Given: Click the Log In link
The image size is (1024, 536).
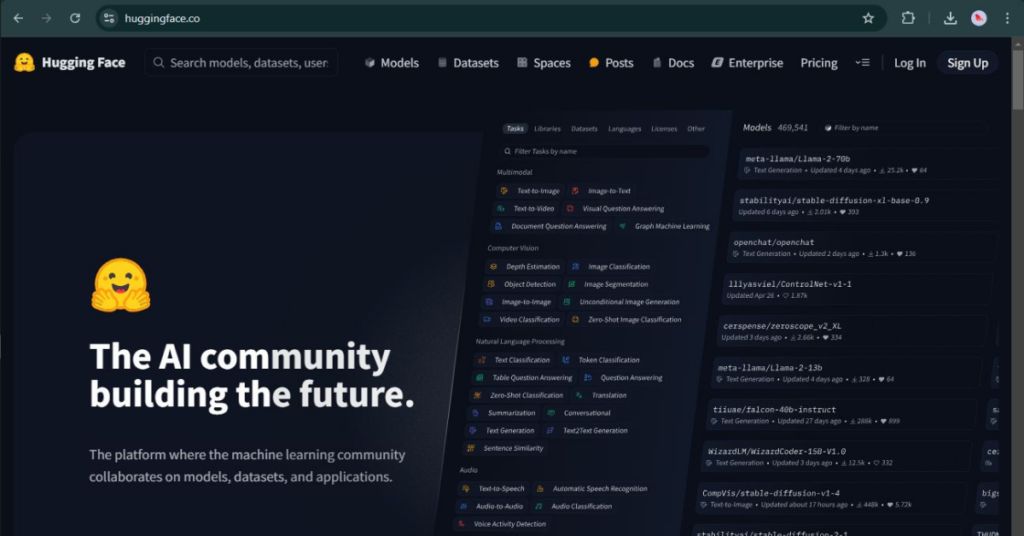Looking at the screenshot, I should [x=910, y=63].
